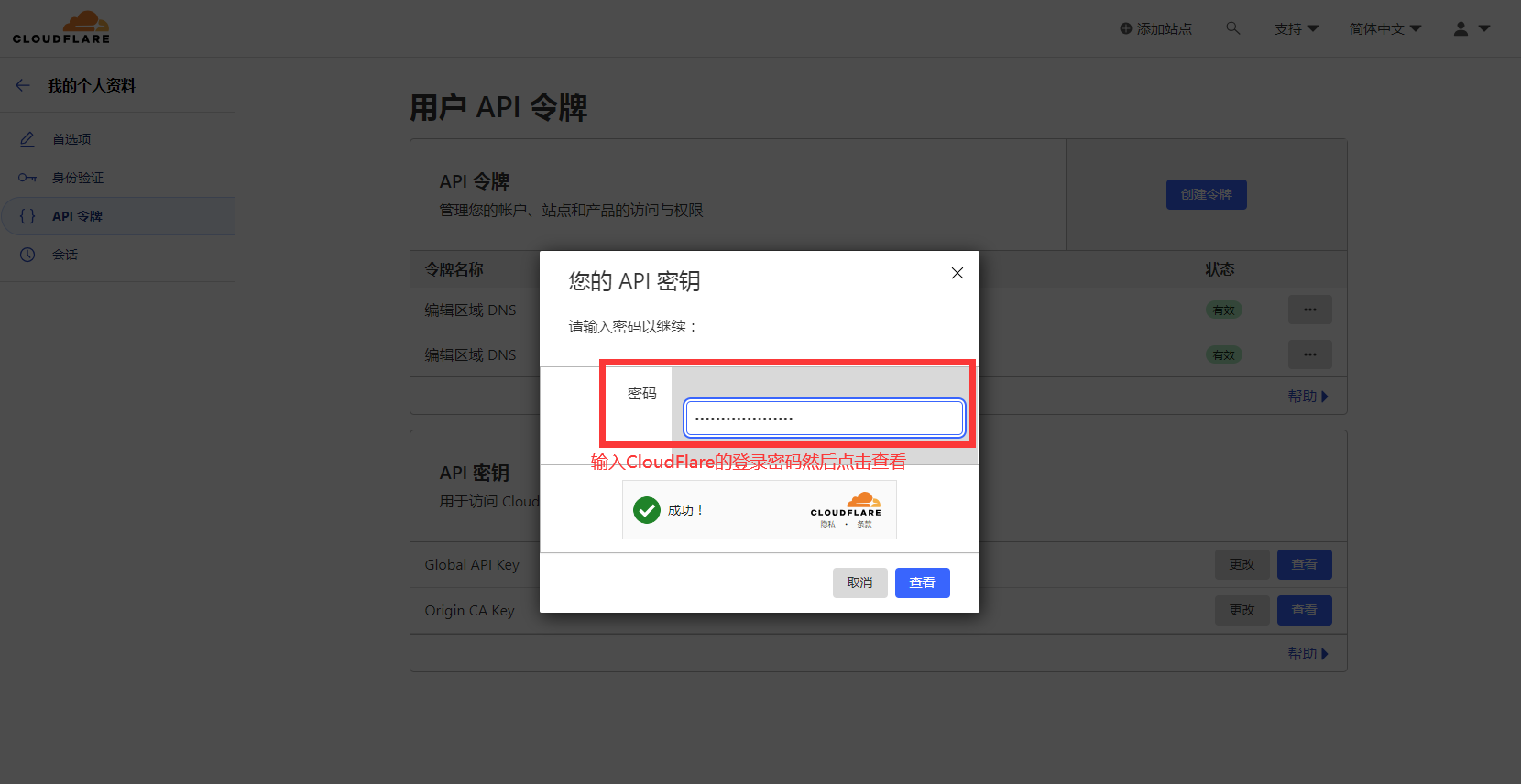Focus the 密码 password input field
The image size is (1521, 784).
pyautogui.click(x=824, y=419)
